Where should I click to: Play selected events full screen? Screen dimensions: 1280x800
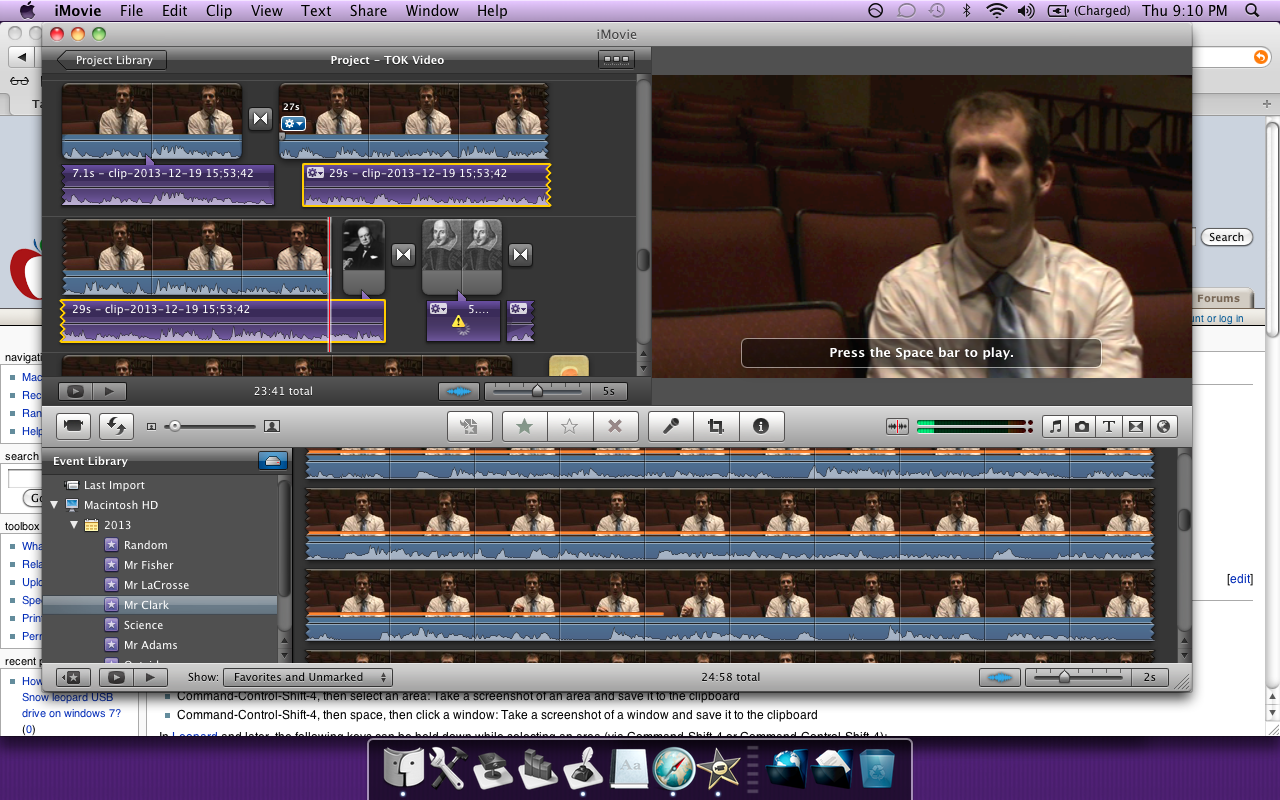(x=116, y=677)
